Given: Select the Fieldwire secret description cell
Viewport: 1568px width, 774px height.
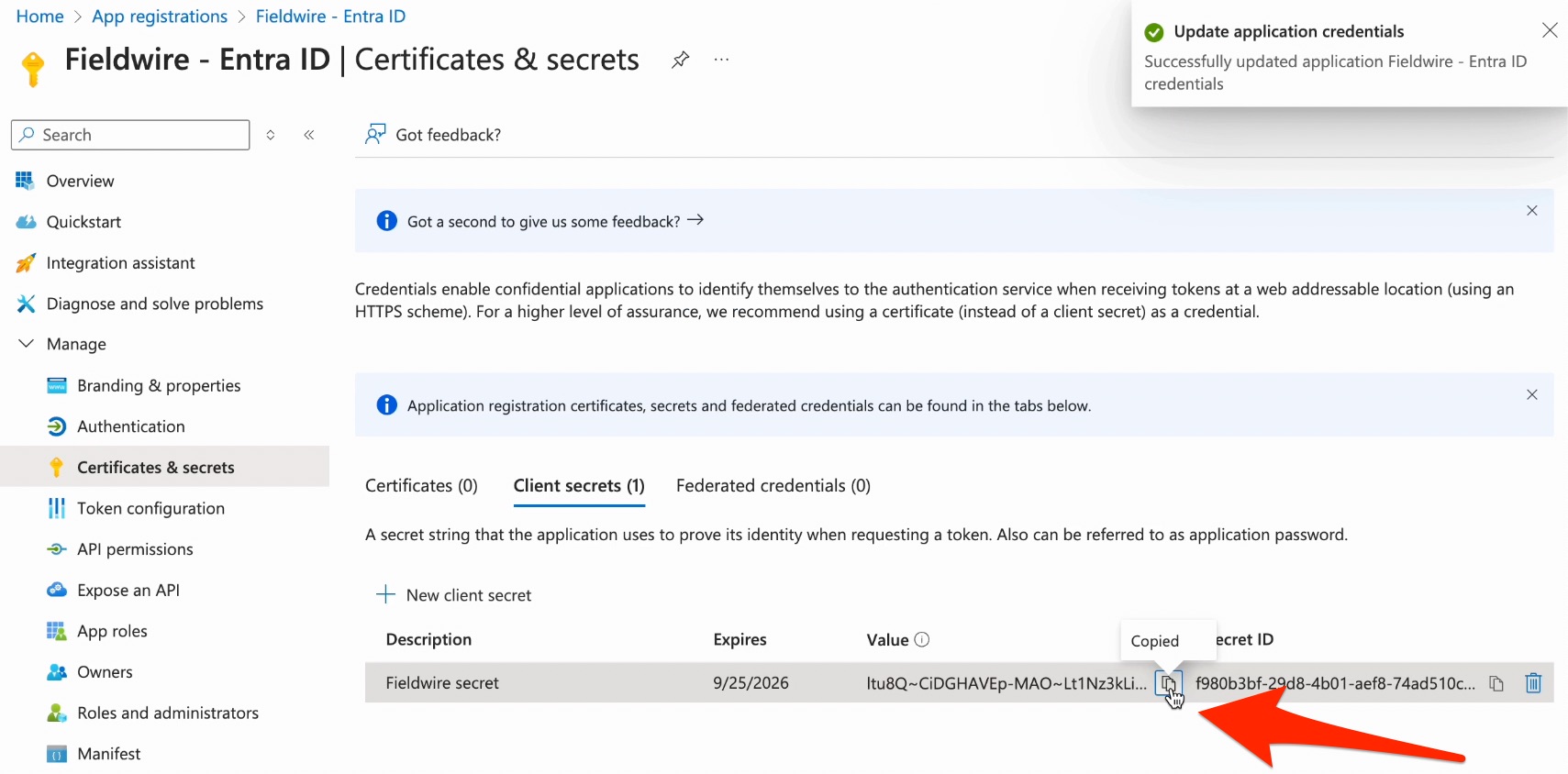Looking at the screenshot, I should coord(442,683).
